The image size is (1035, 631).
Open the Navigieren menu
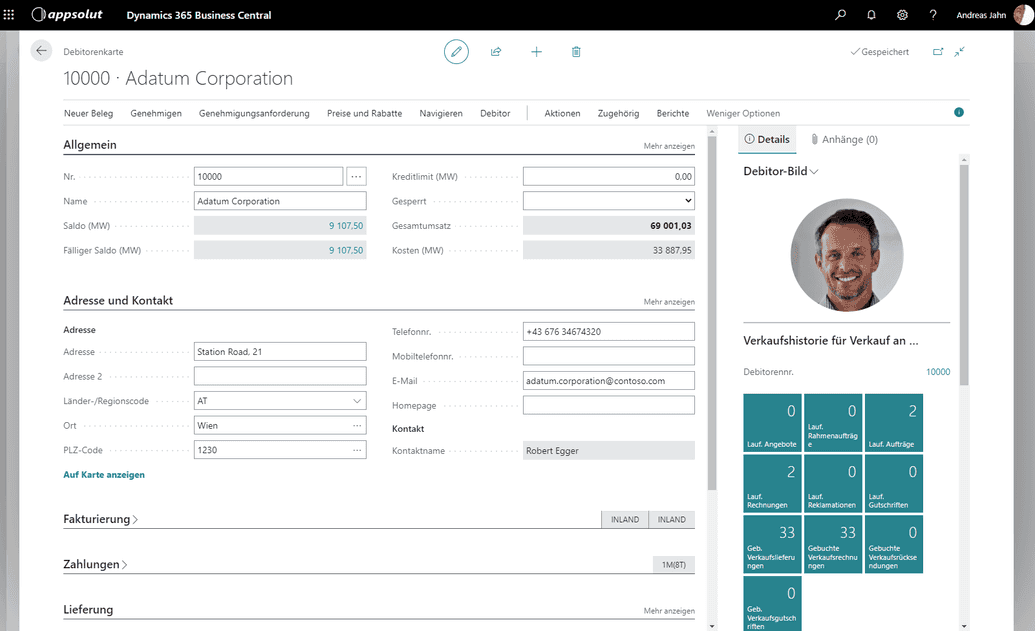pyautogui.click(x=441, y=113)
